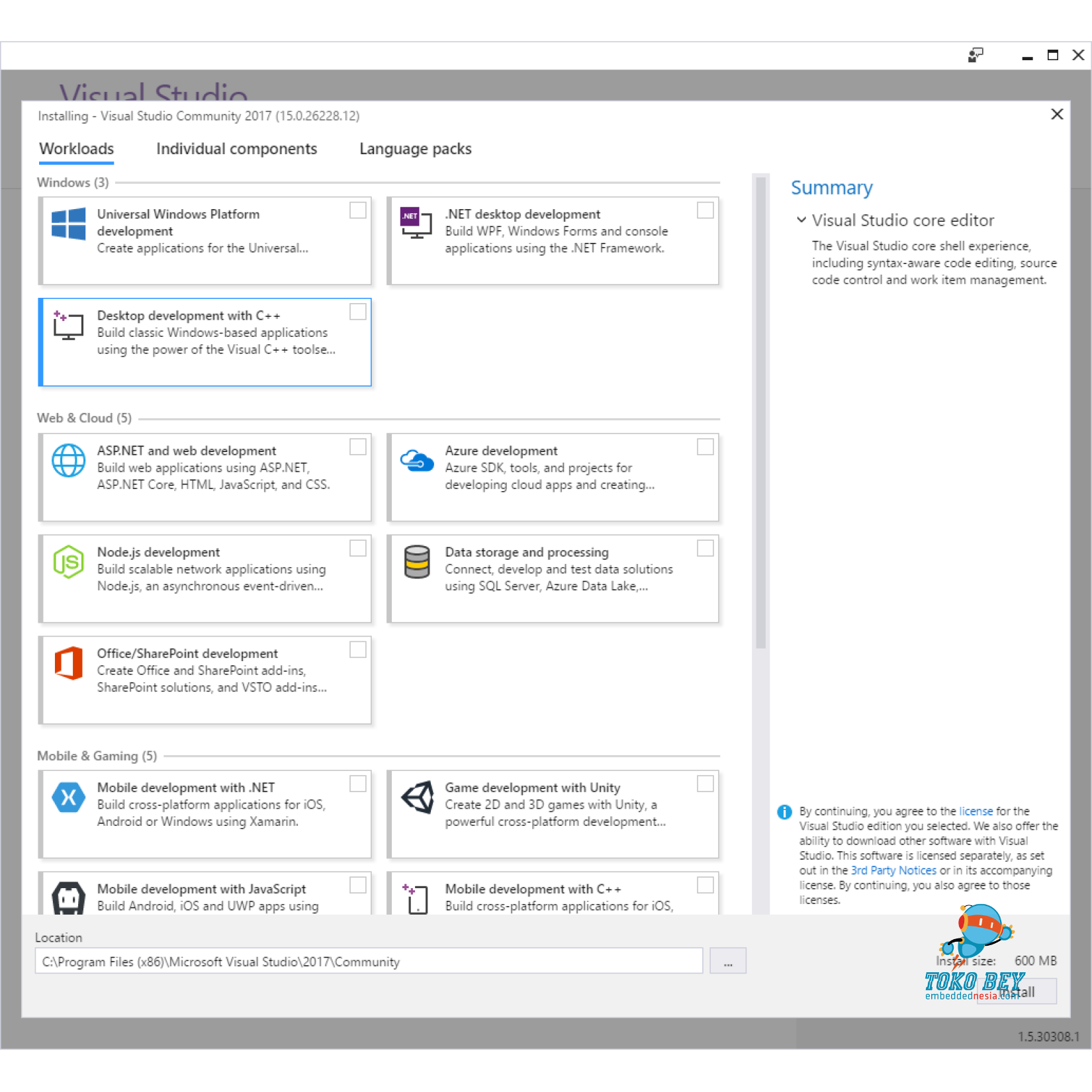Click the Data storage database icon
This screenshot has height=1092, width=1092.
click(417, 562)
